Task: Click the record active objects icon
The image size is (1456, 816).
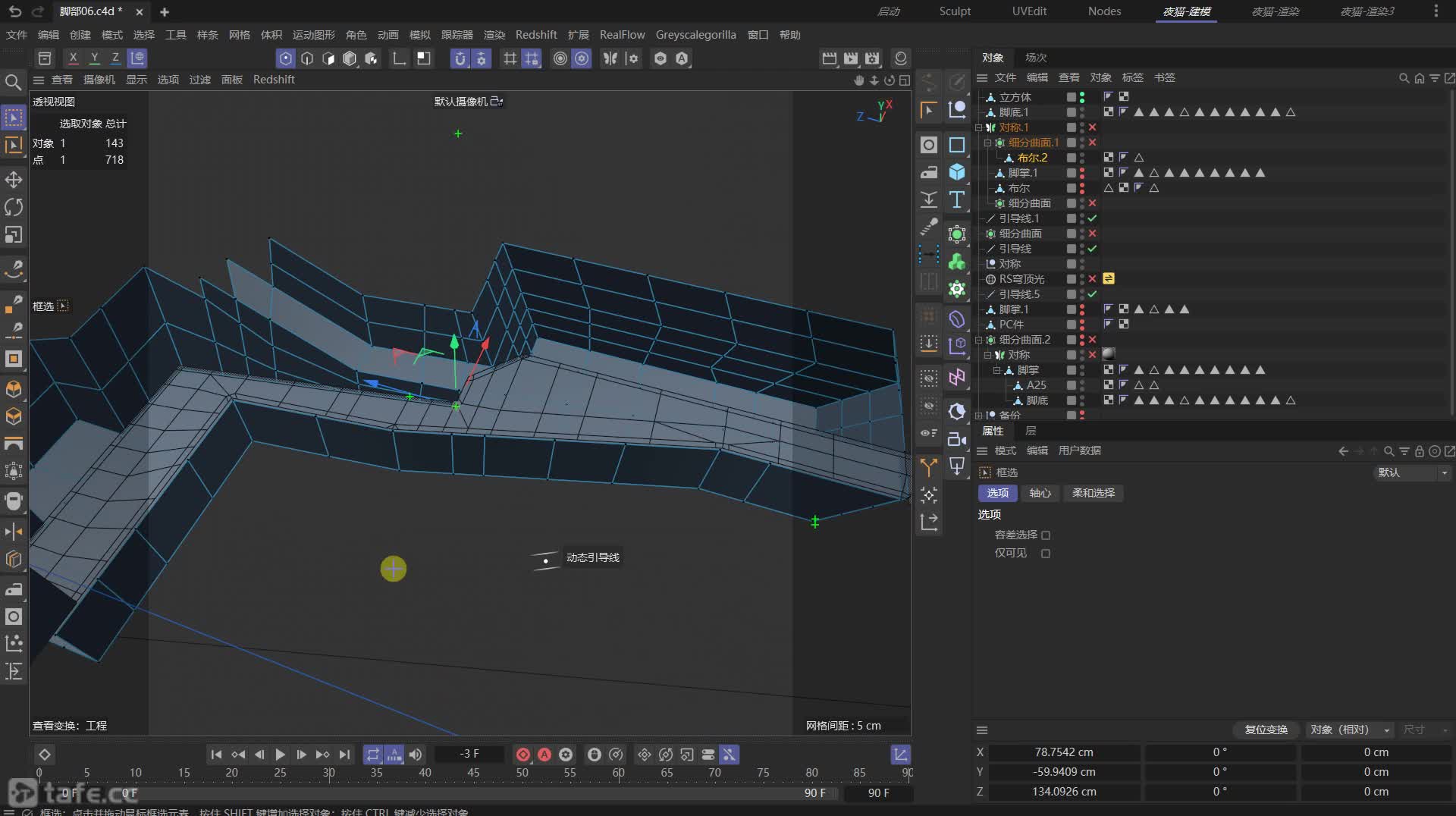Action: coord(522,755)
